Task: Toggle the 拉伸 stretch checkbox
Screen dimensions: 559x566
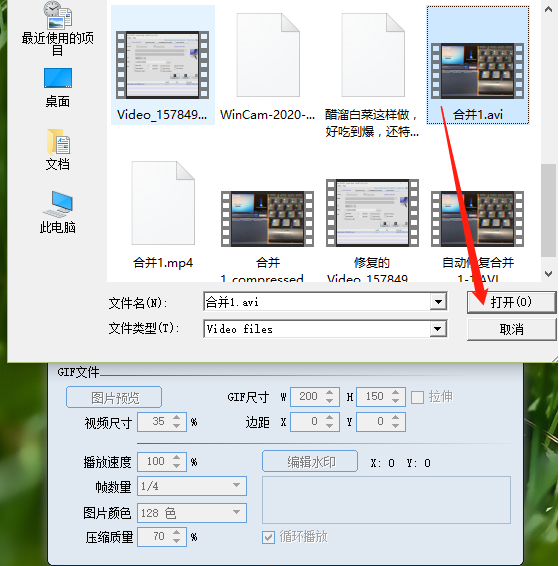Action: pos(418,397)
